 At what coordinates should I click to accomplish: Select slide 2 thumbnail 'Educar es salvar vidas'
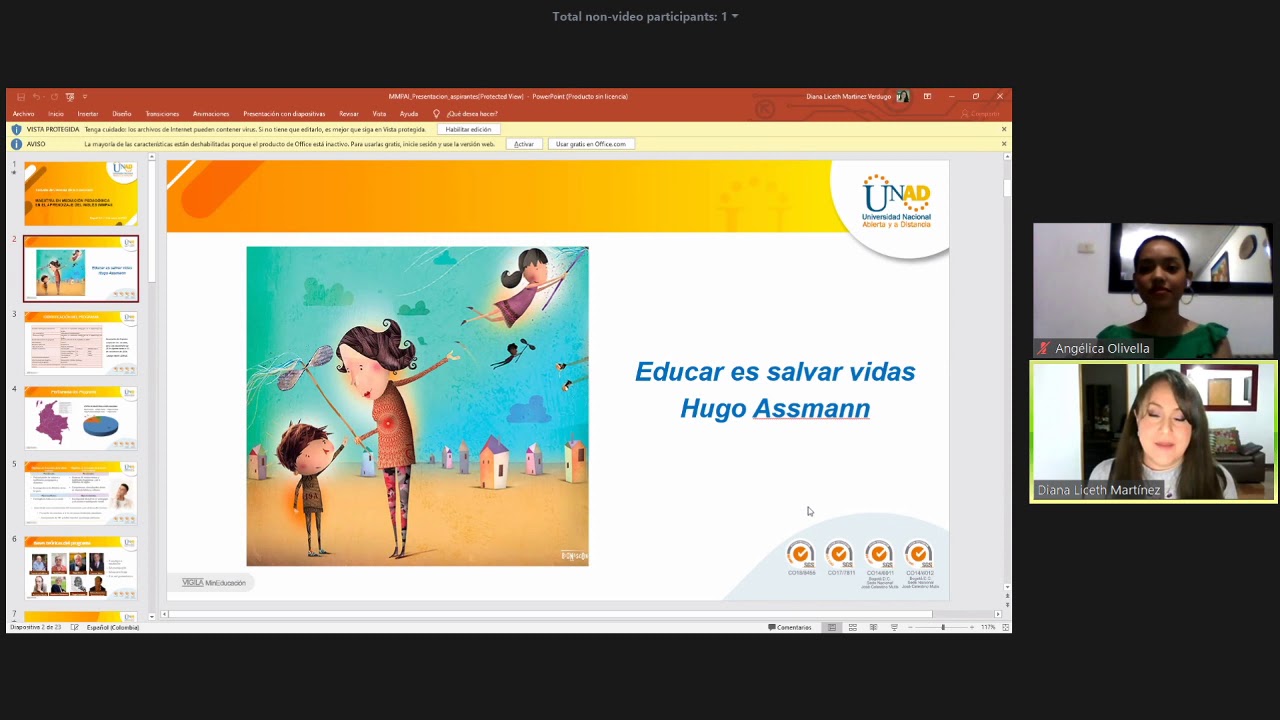(81, 268)
